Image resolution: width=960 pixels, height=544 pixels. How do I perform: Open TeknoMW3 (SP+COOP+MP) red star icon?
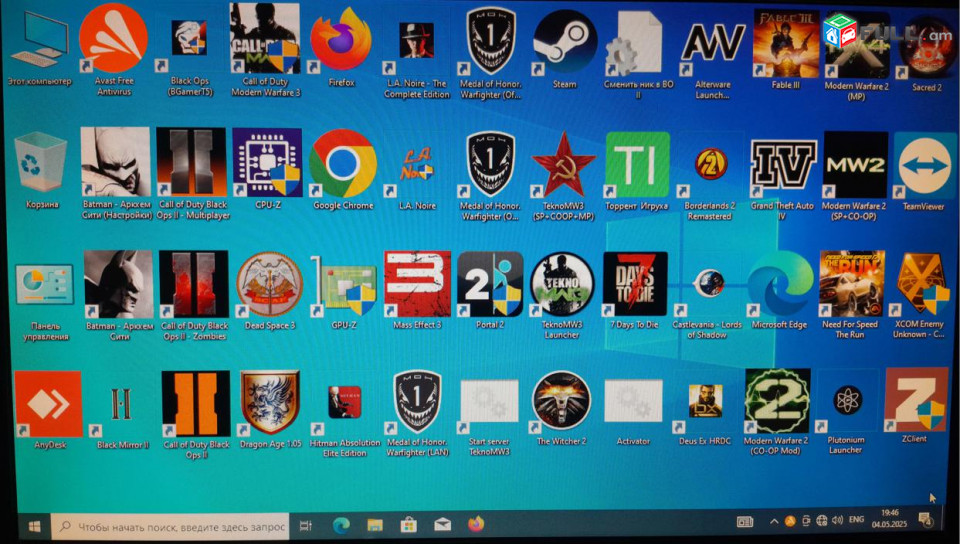563,166
